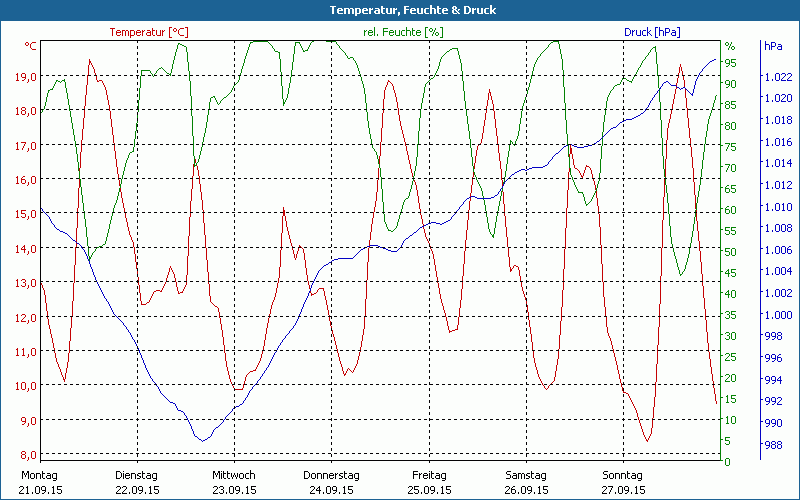Select the red 'Temperatur [°C]' legend label
Viewport: 800px width, 500px height.
pyautogui.click(x=148, y=32)
